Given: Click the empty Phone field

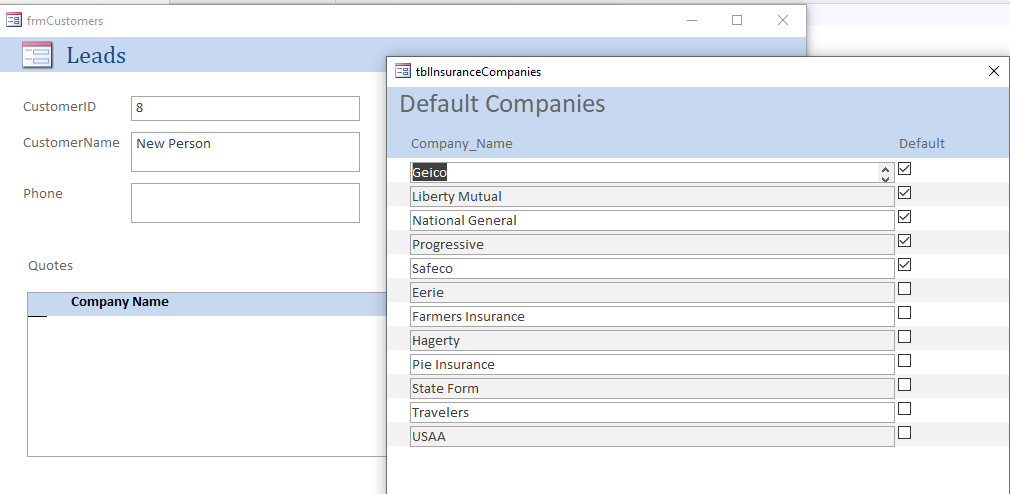Looking at the screenshot, I should pos(245,203).
